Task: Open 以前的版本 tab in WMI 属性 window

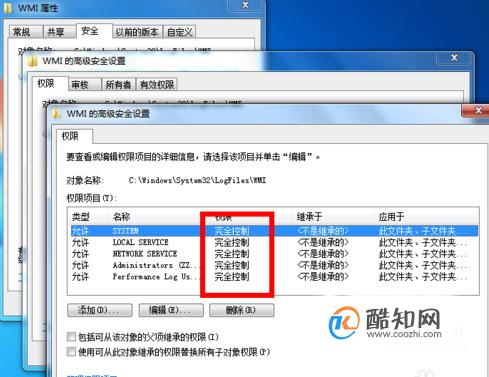Action: [137, 32]
